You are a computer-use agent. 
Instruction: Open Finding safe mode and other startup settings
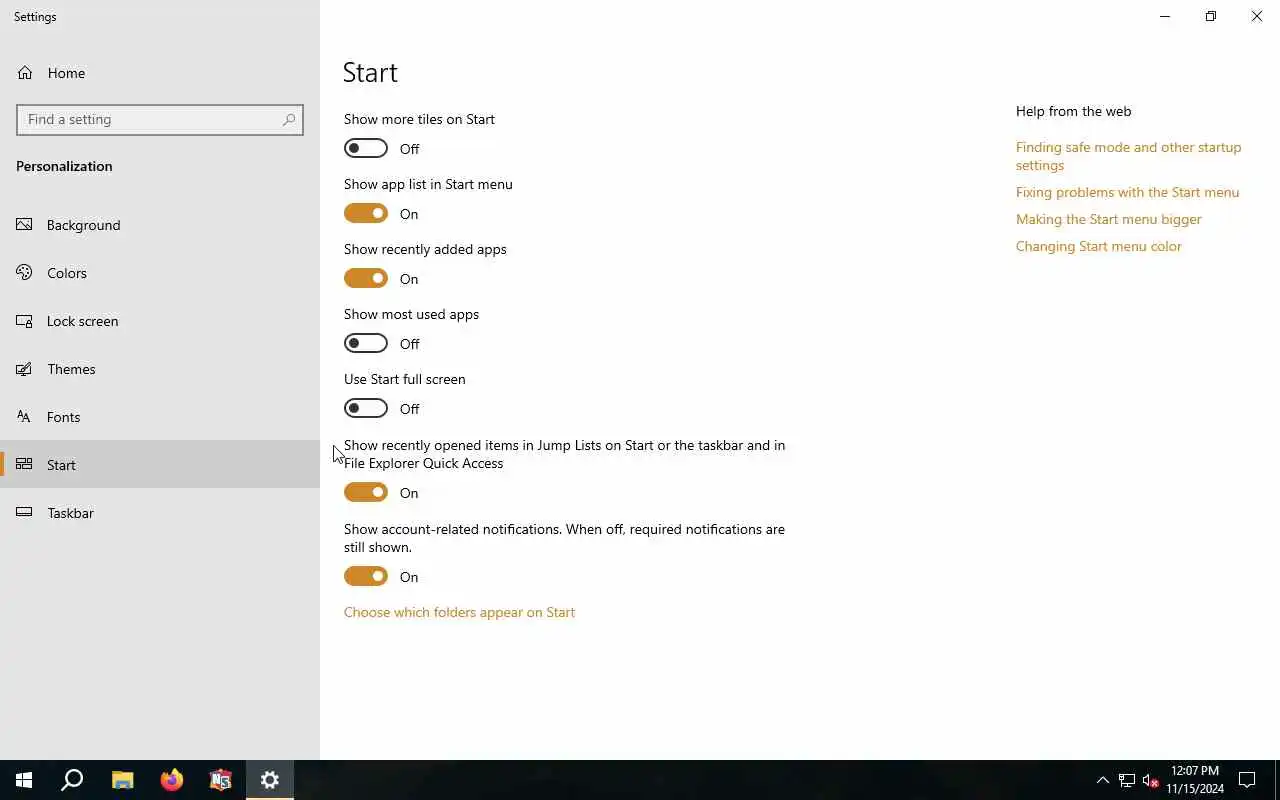[1128, 156]
